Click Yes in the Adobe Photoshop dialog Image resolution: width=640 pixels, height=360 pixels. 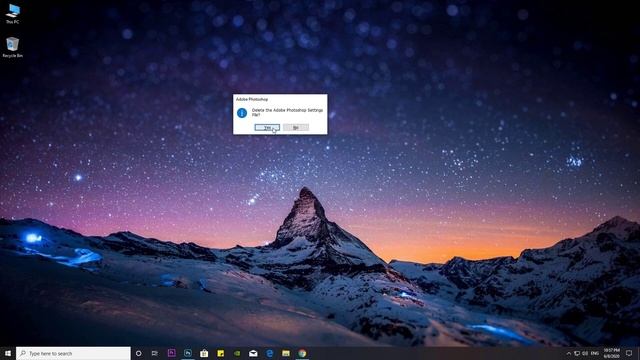coord(267,128)
